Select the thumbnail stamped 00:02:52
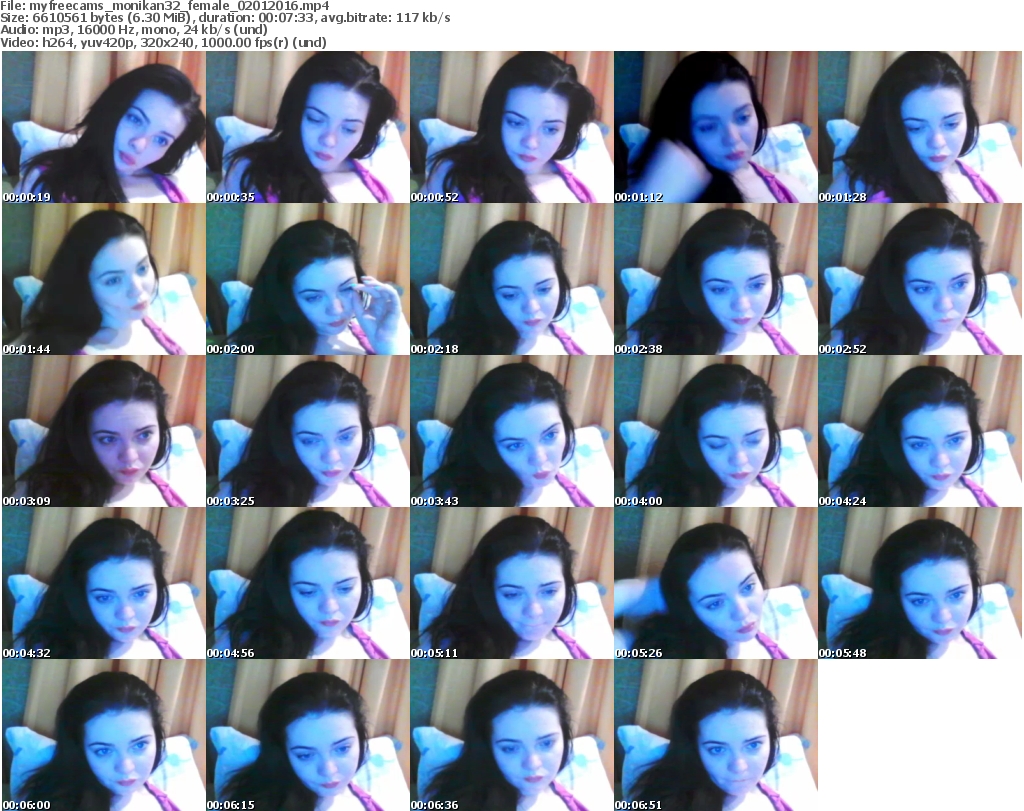The image size is (1024, 811). point(920,279)
